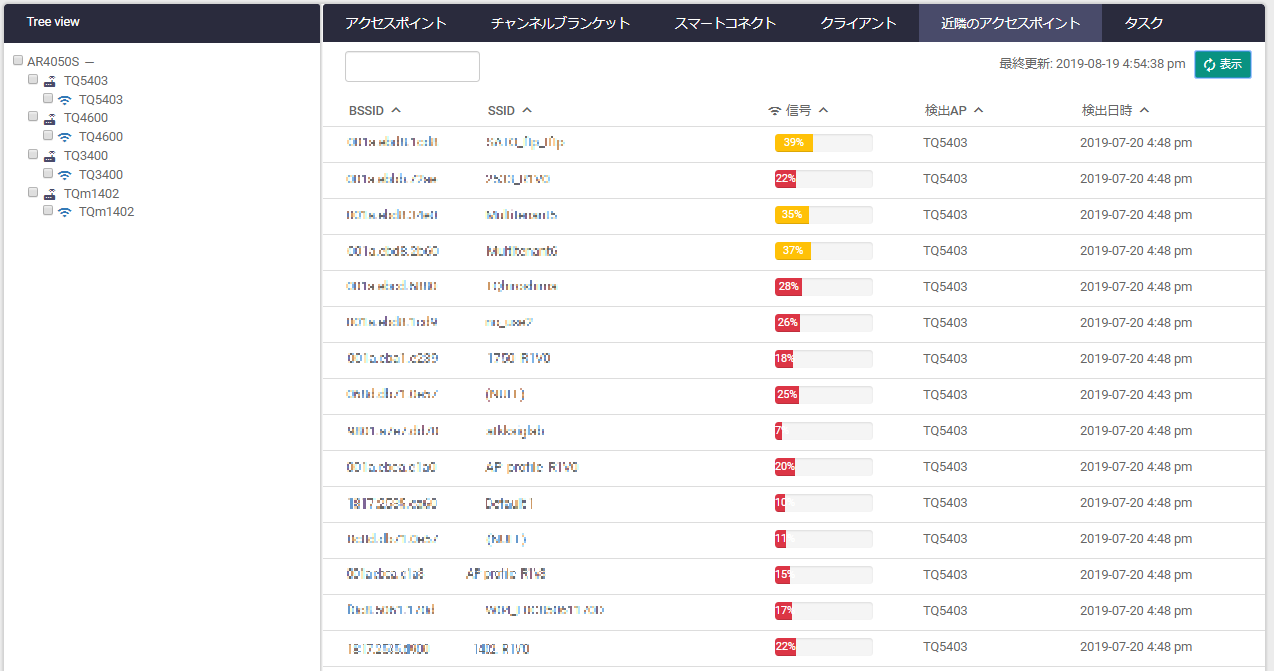This screenshot has width=1274, height=671.
Task: Click the TQm1402 access point device icon
Action: pos(49,193)
